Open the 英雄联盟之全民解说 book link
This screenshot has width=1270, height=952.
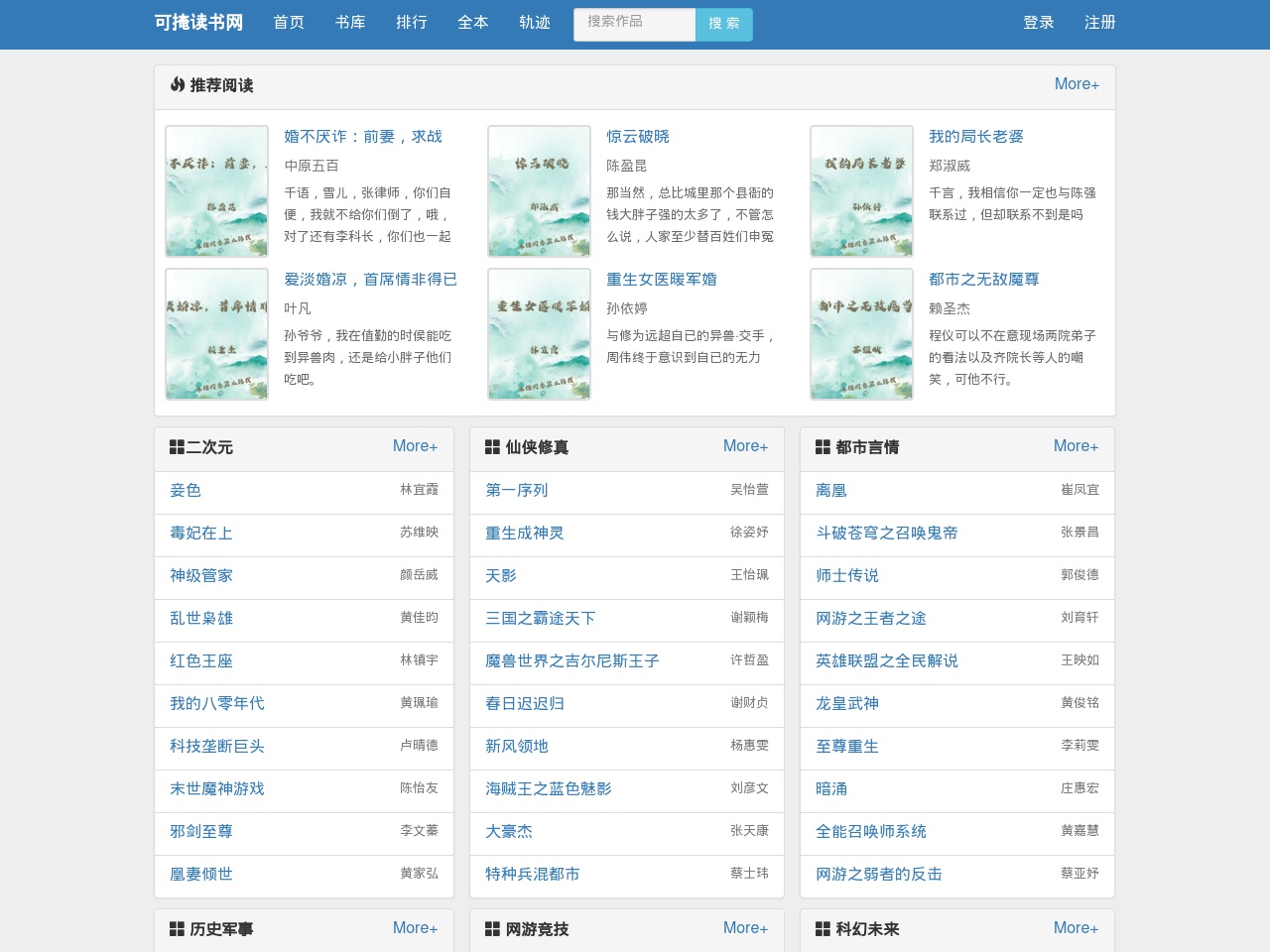tap(887, 660)
